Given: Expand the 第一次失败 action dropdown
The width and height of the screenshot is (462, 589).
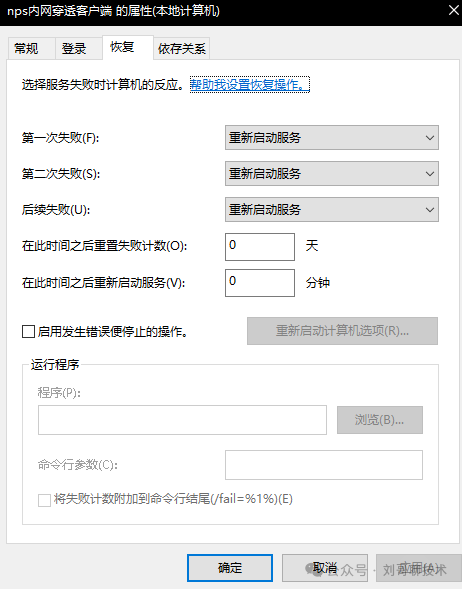Looking at the screenshot, I should click(332, 137).
